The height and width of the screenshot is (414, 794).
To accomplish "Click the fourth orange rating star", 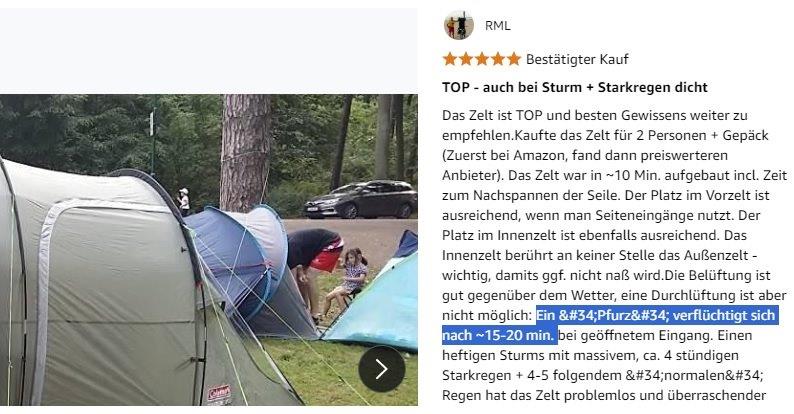I will pos(498,59).
